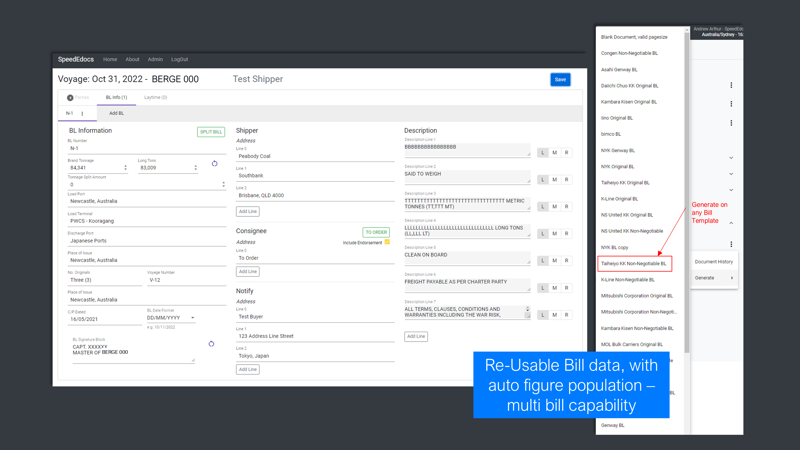The height and width of the screenshot is (450, 800).
Task: Click the refresh icon beside BL Signature Block
Action: (211, 344)
